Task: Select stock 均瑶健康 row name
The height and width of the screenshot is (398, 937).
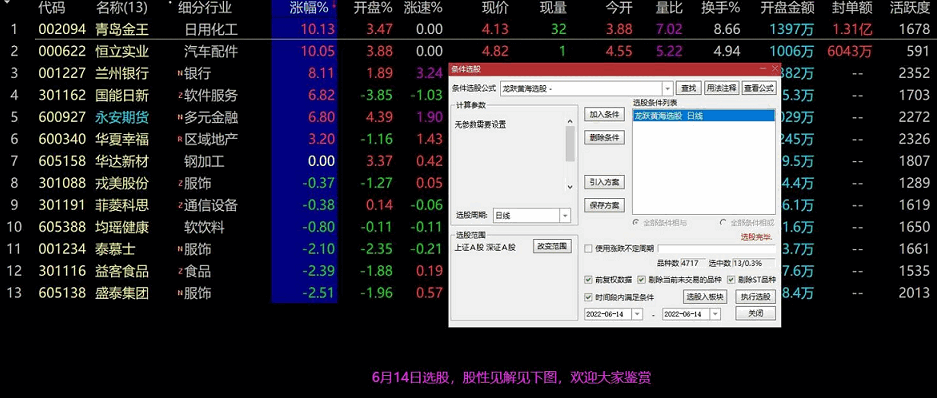Action: (x=122, y=227)
